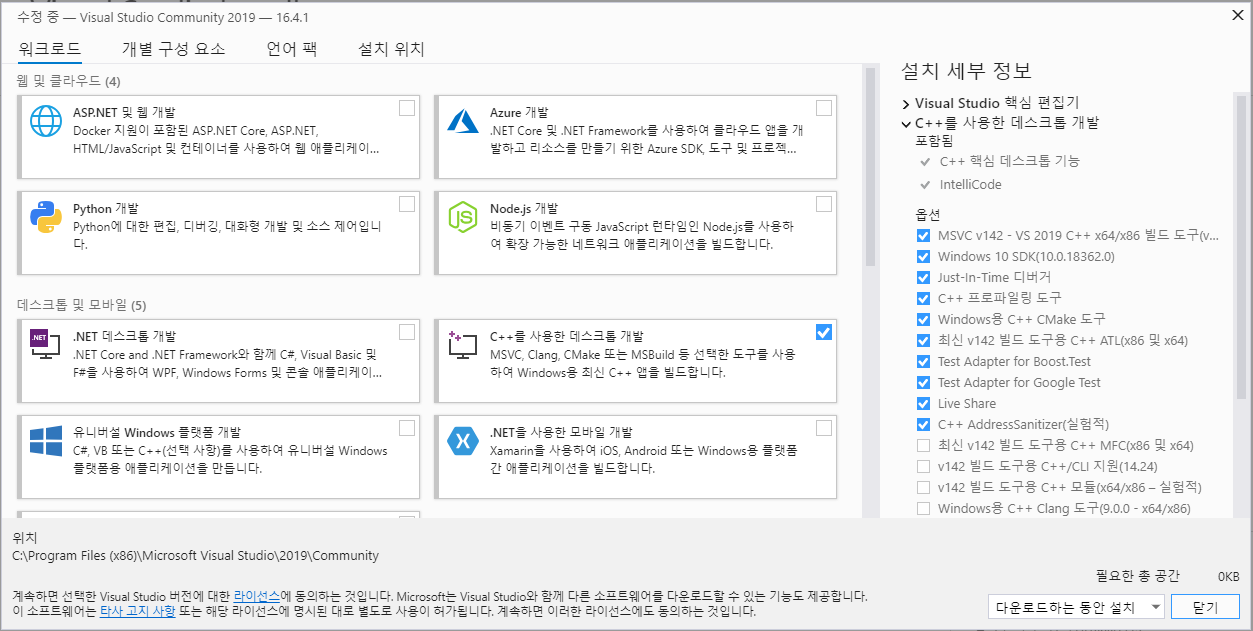Screen dimensions: 1253x631
Task: Uncheck the C++를 사용한 데스크톱 개발 workload checkbox
Action: coord(824,332)
